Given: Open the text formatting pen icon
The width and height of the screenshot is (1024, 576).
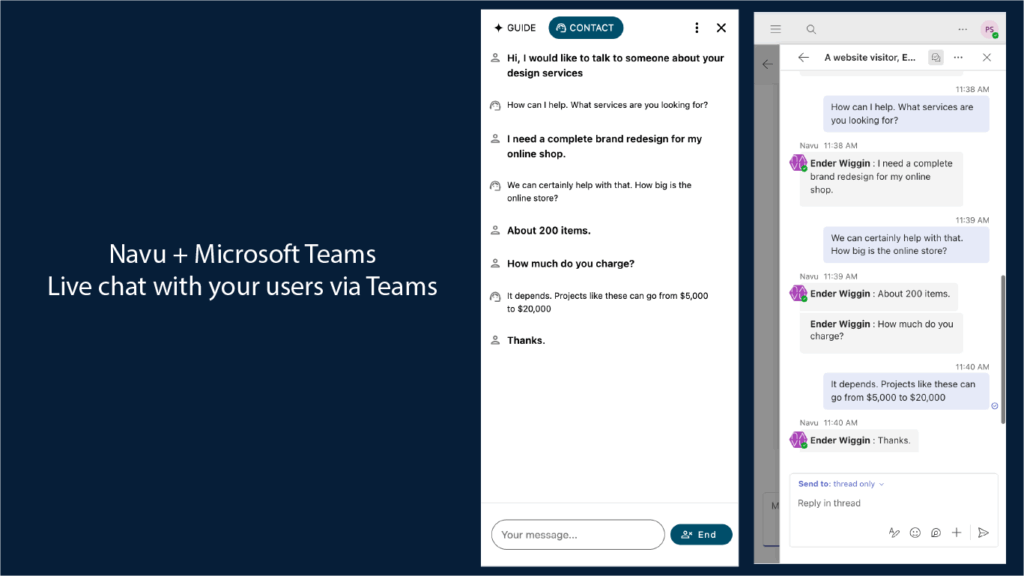Looking at the screenshot, I should 894,533.
